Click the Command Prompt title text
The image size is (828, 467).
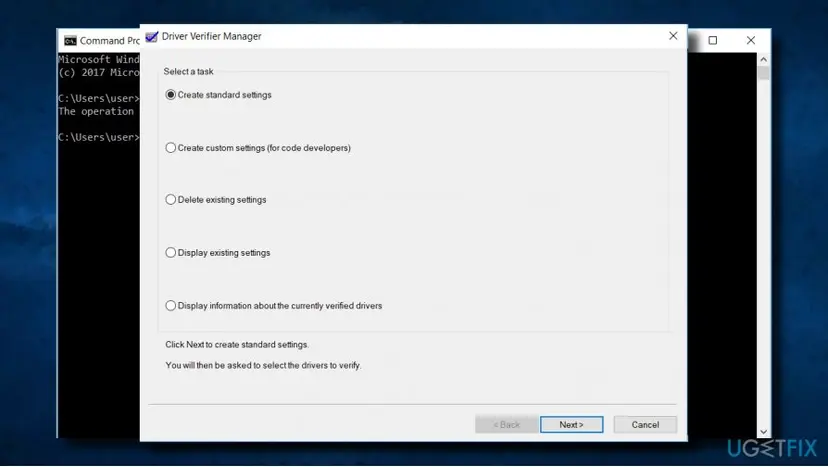pos(110,41)
